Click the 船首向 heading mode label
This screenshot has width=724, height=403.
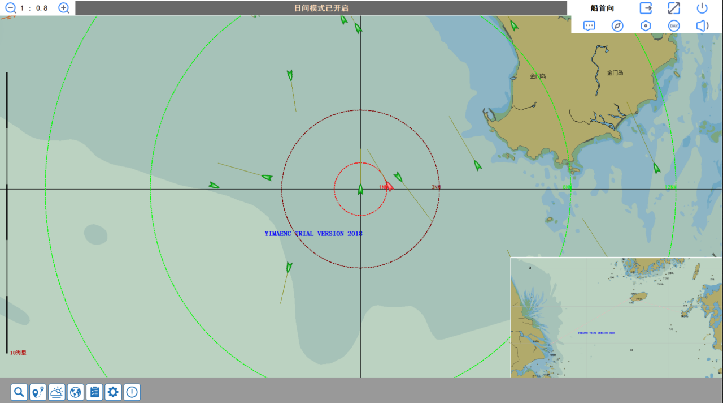(x=602, y=8)
